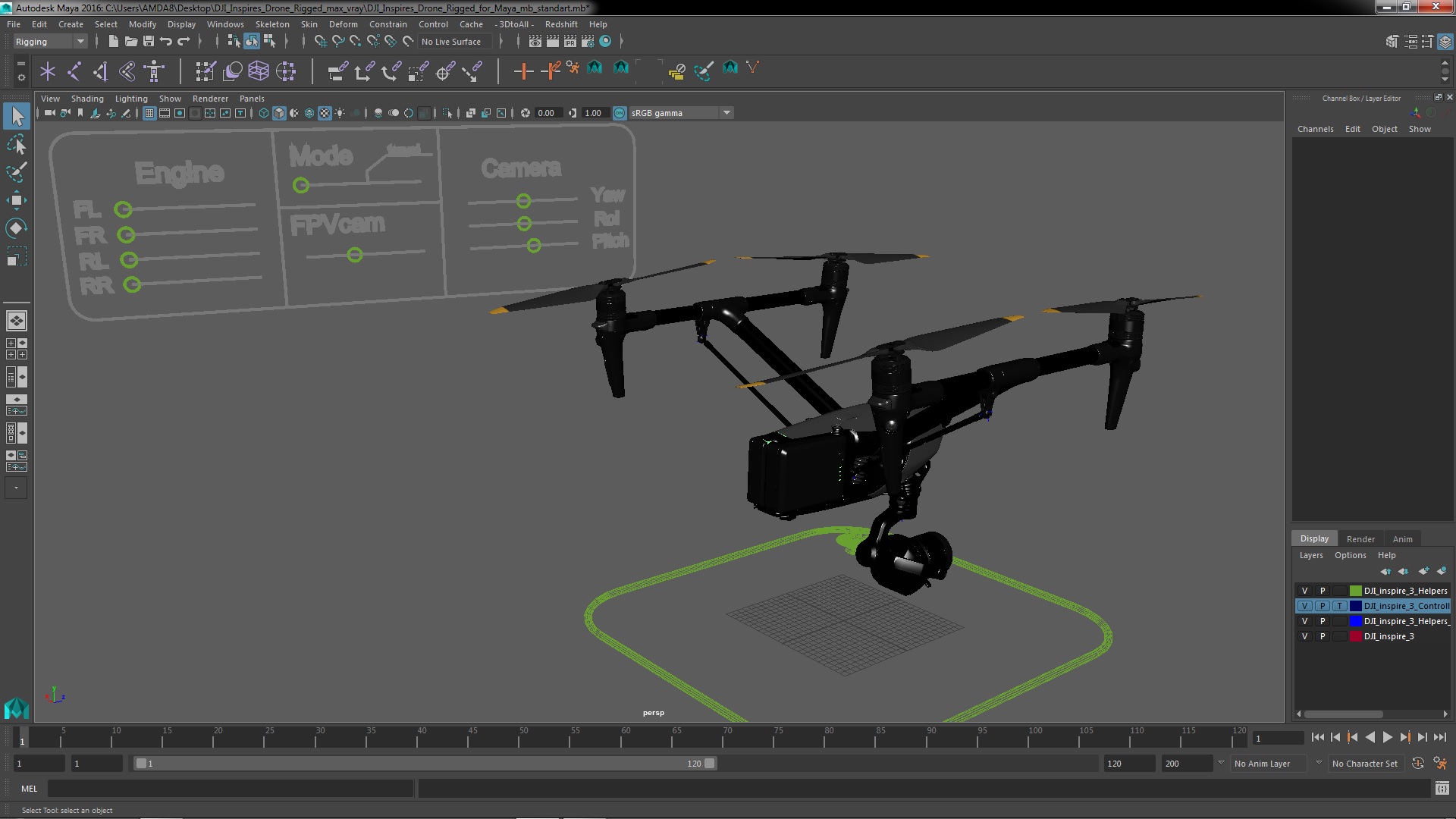Open the Layers menu in Layer Editor
This screenshot has height=819, width=1456.
1310,555
